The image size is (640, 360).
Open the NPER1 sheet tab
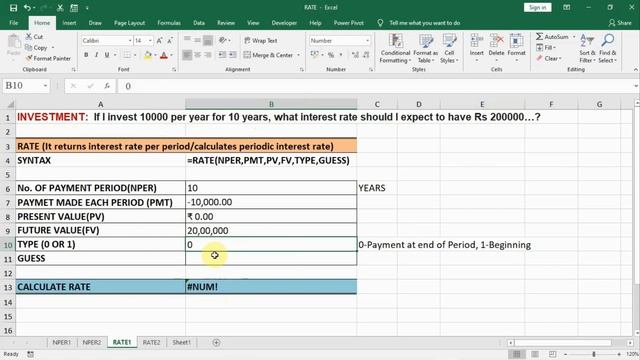click(x=62, y=342)
